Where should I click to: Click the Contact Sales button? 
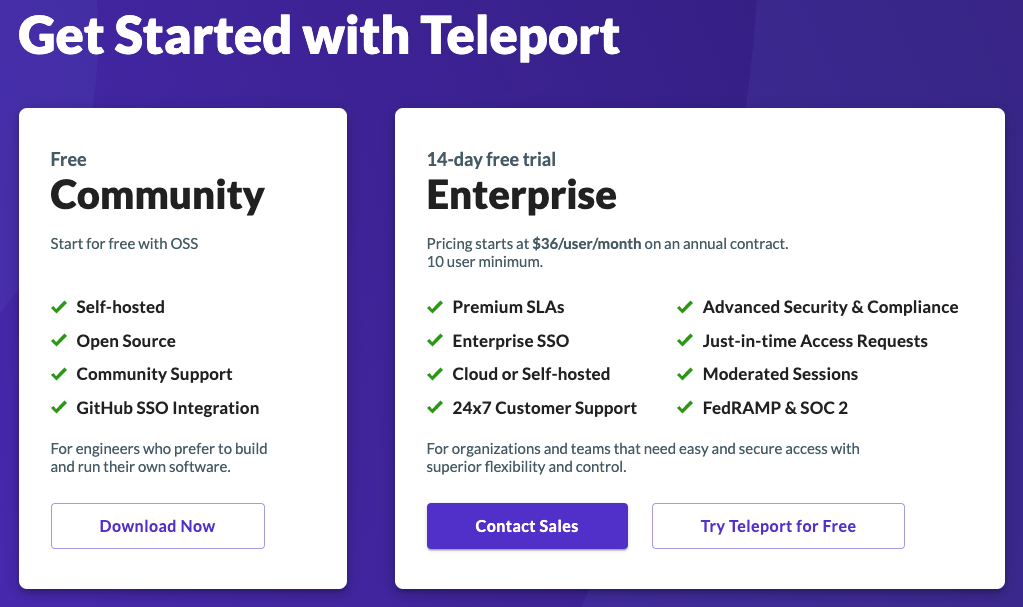(527, 526)
